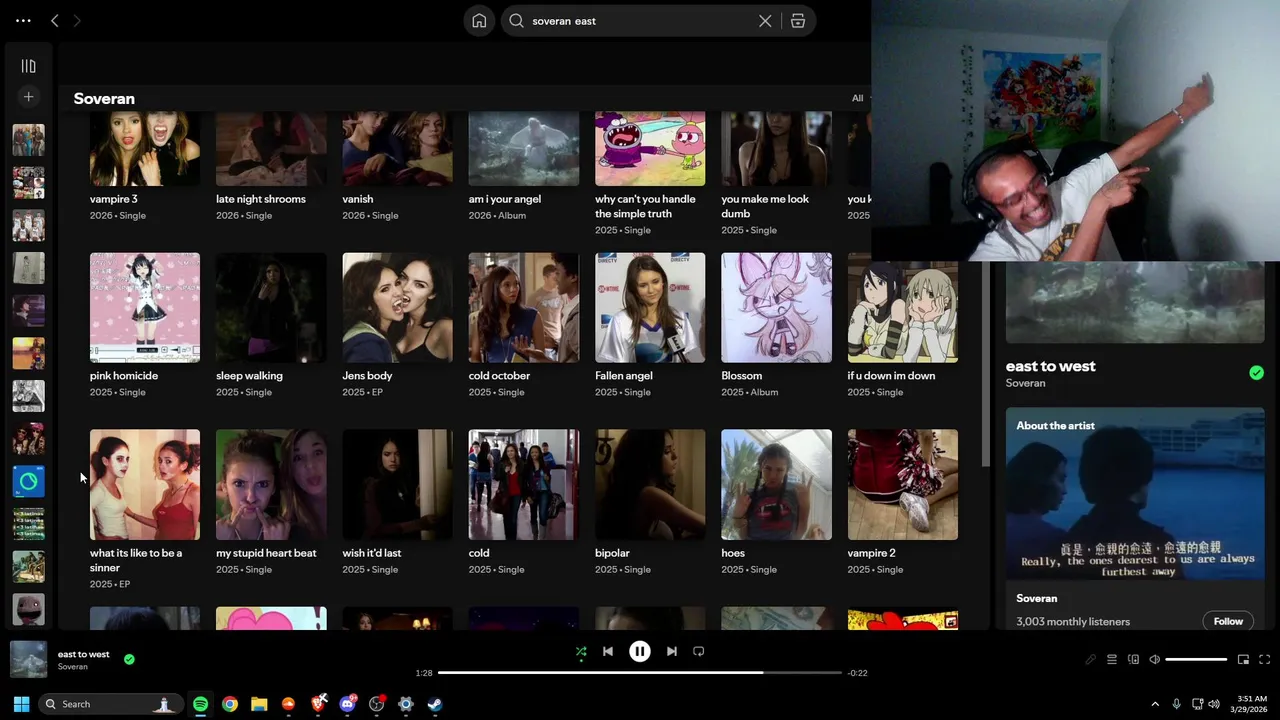Mute the volume speaker icon

pos(1154,659)
